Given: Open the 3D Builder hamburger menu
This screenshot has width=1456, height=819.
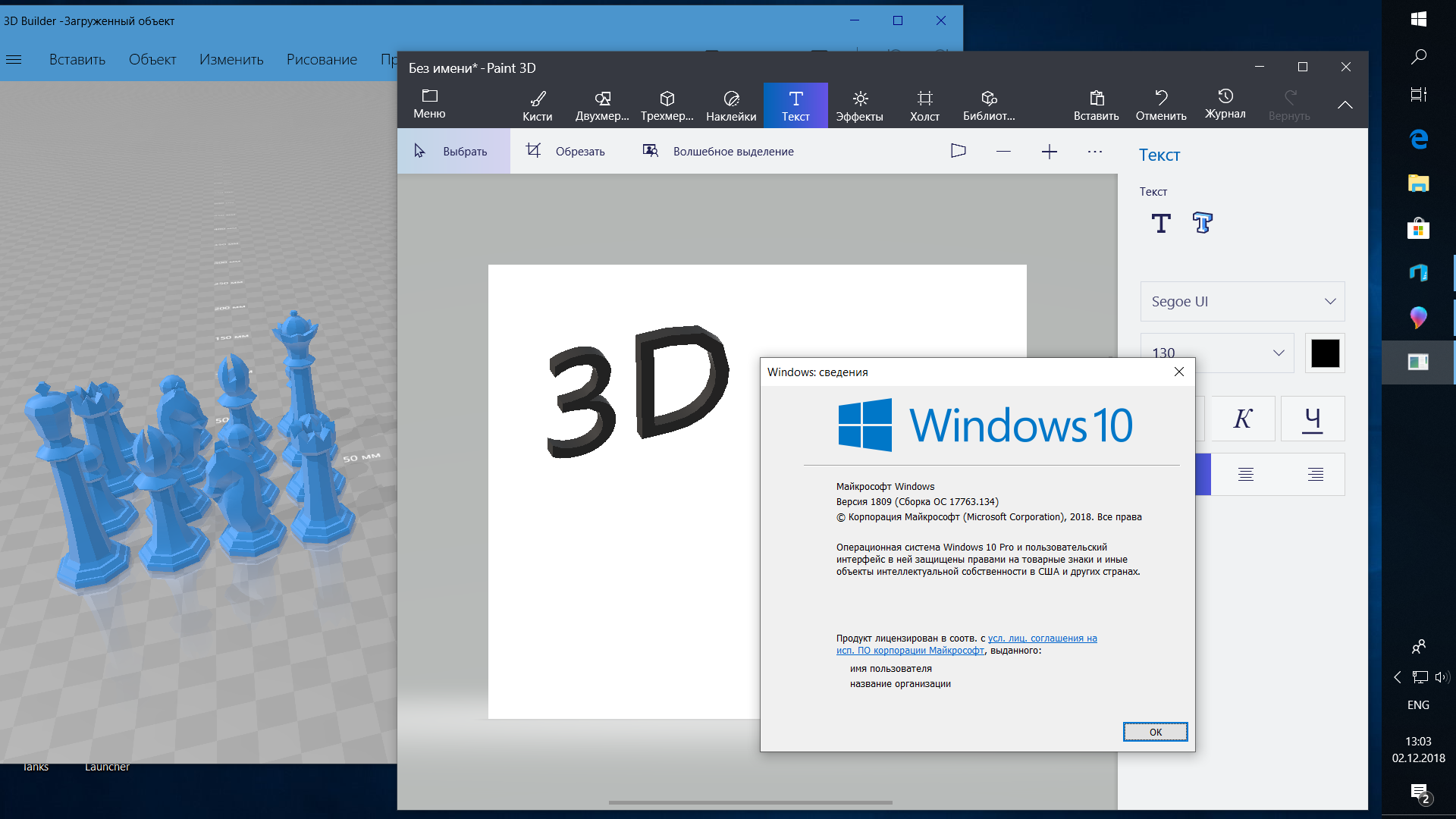Looking at the screenshot, I should 14,59.
